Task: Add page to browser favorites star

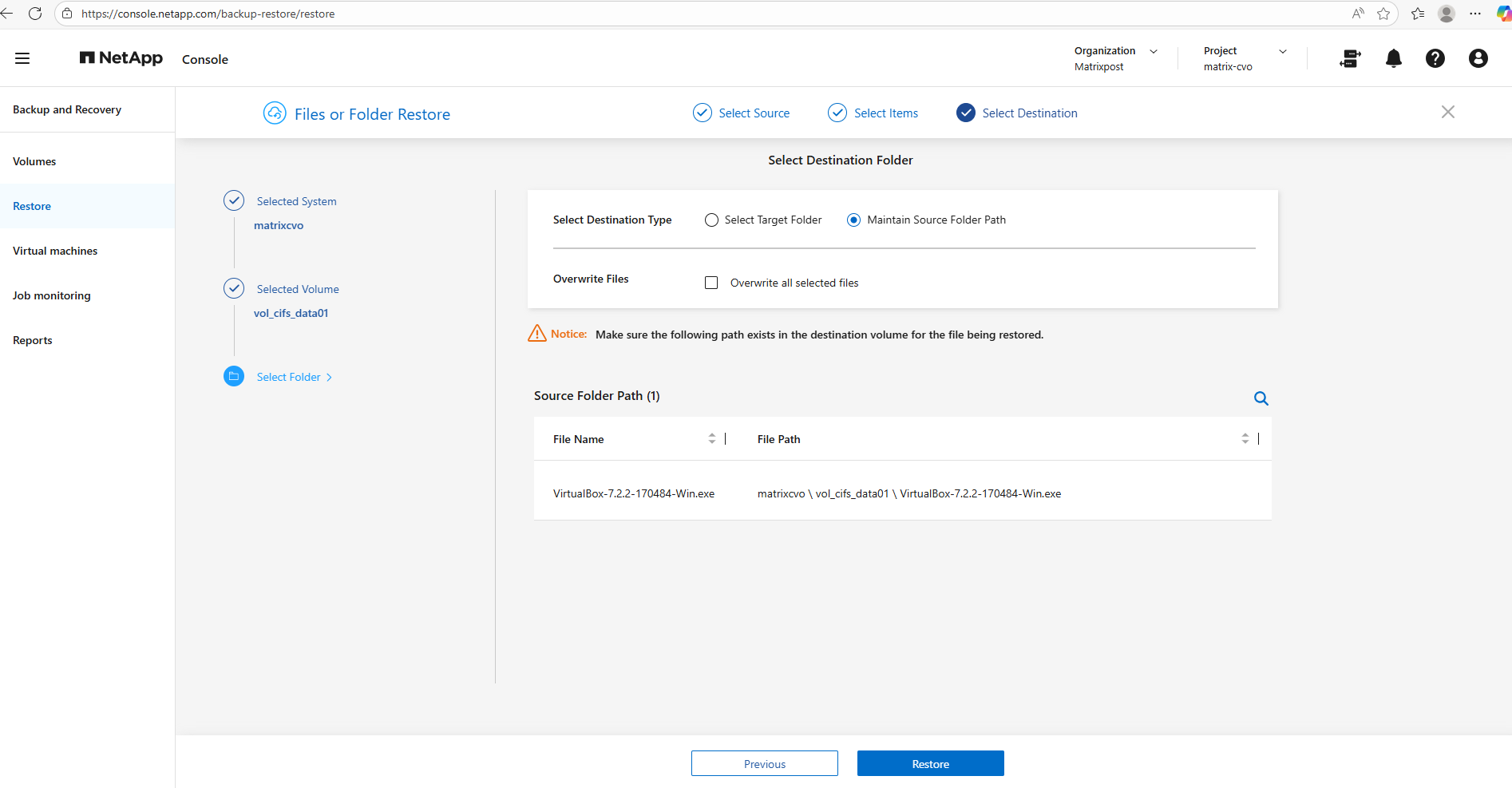Action: point(1383,14)
